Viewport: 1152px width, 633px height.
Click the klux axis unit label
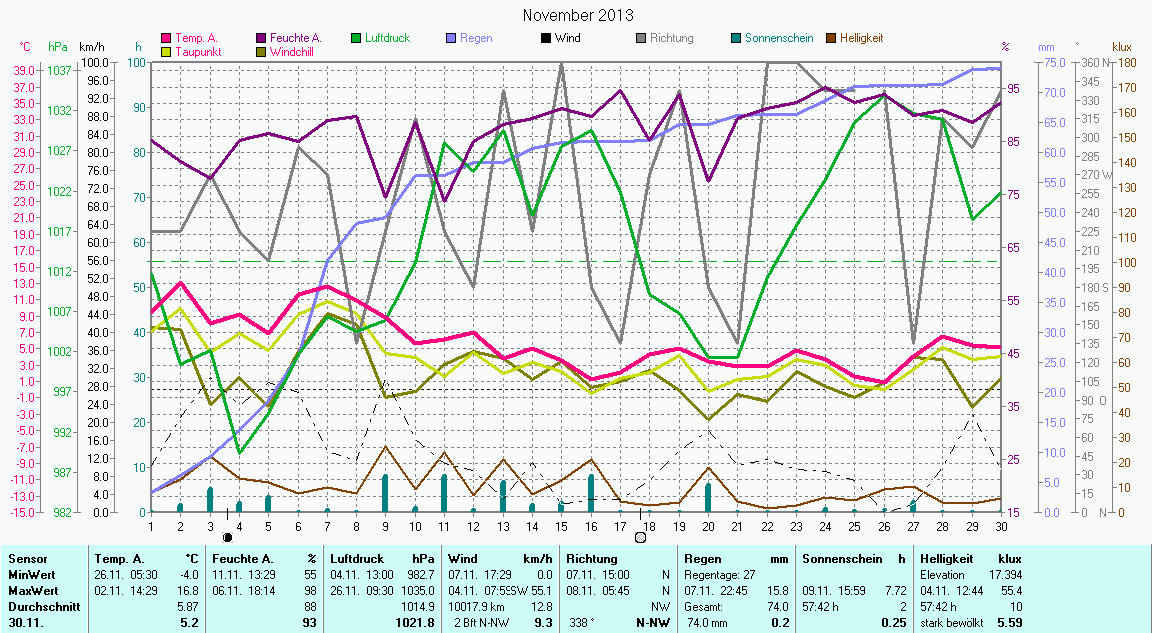tap(1121, 47)
